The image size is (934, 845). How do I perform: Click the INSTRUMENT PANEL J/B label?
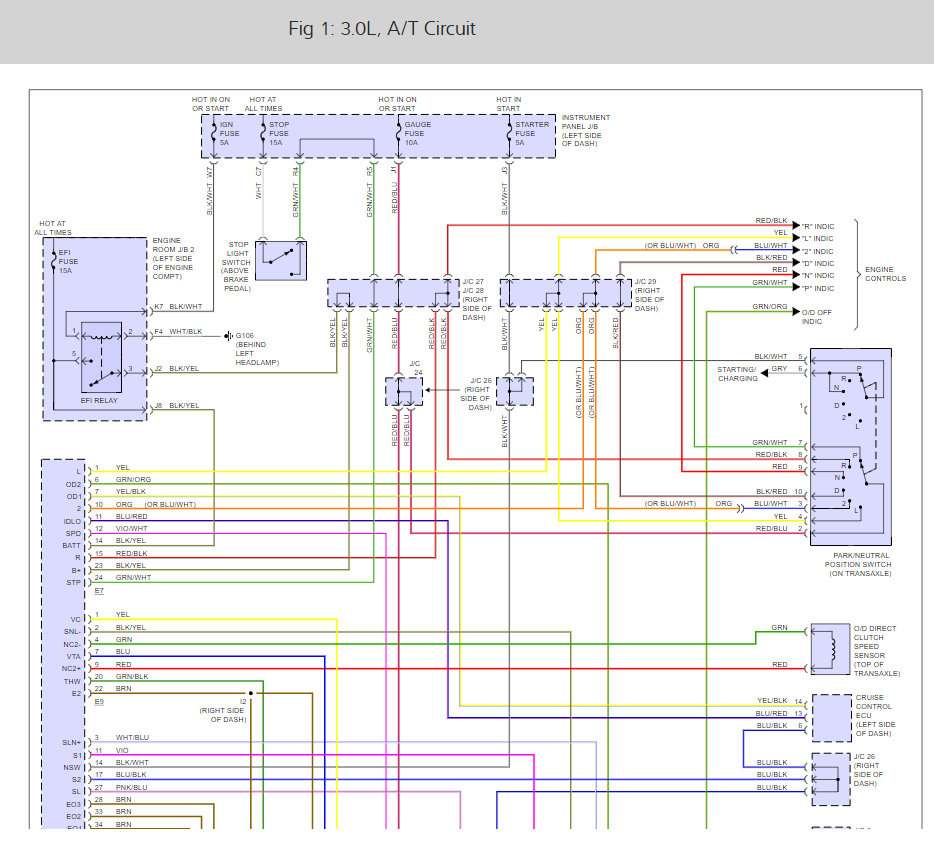(586, 130)
